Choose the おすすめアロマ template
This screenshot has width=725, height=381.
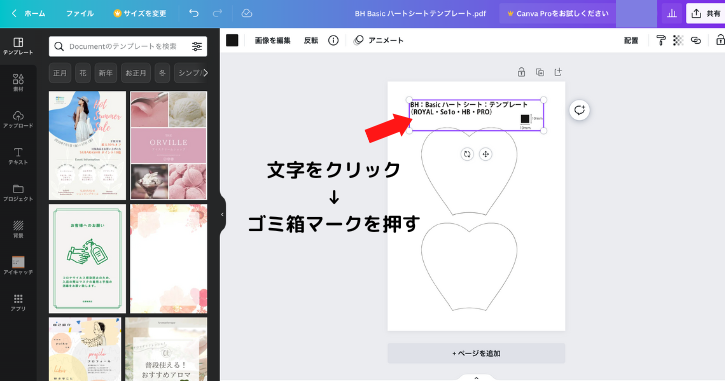click(x=166, y=349)
